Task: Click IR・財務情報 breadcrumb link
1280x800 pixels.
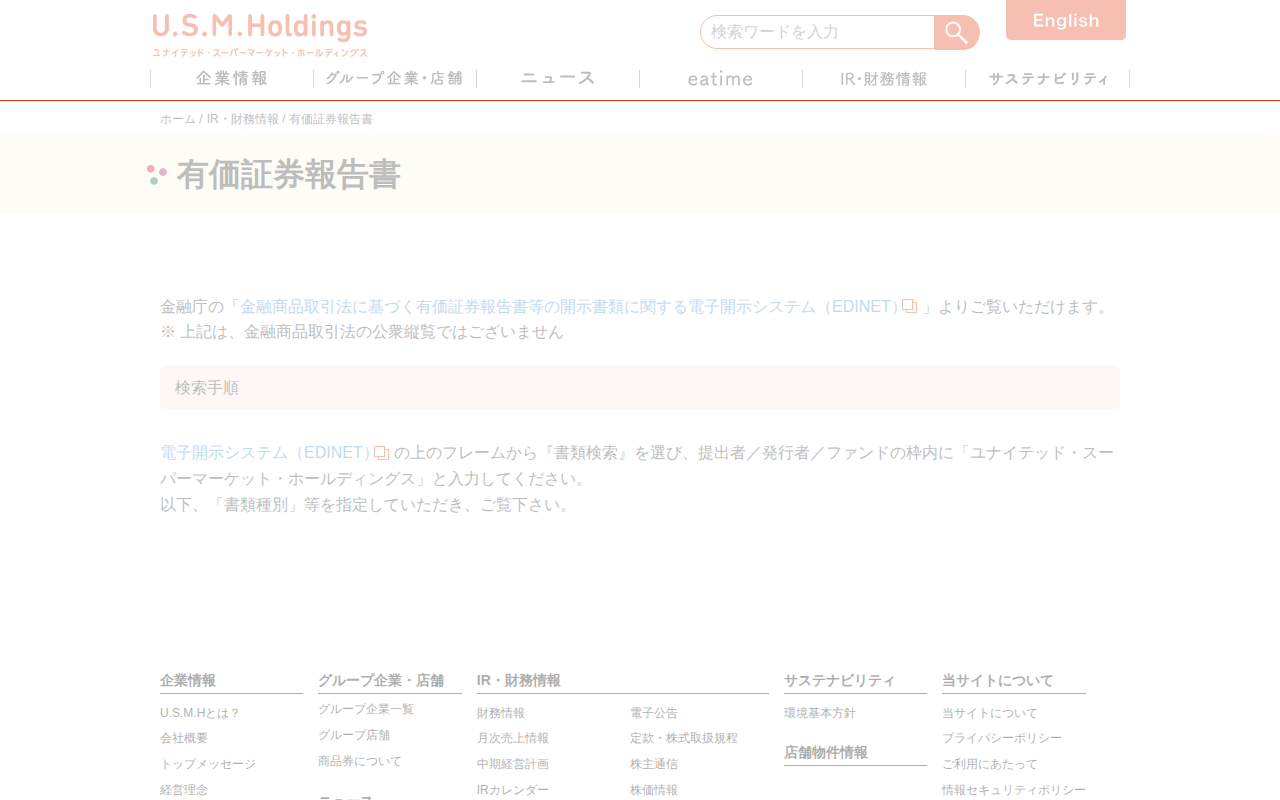Action: 243,119
